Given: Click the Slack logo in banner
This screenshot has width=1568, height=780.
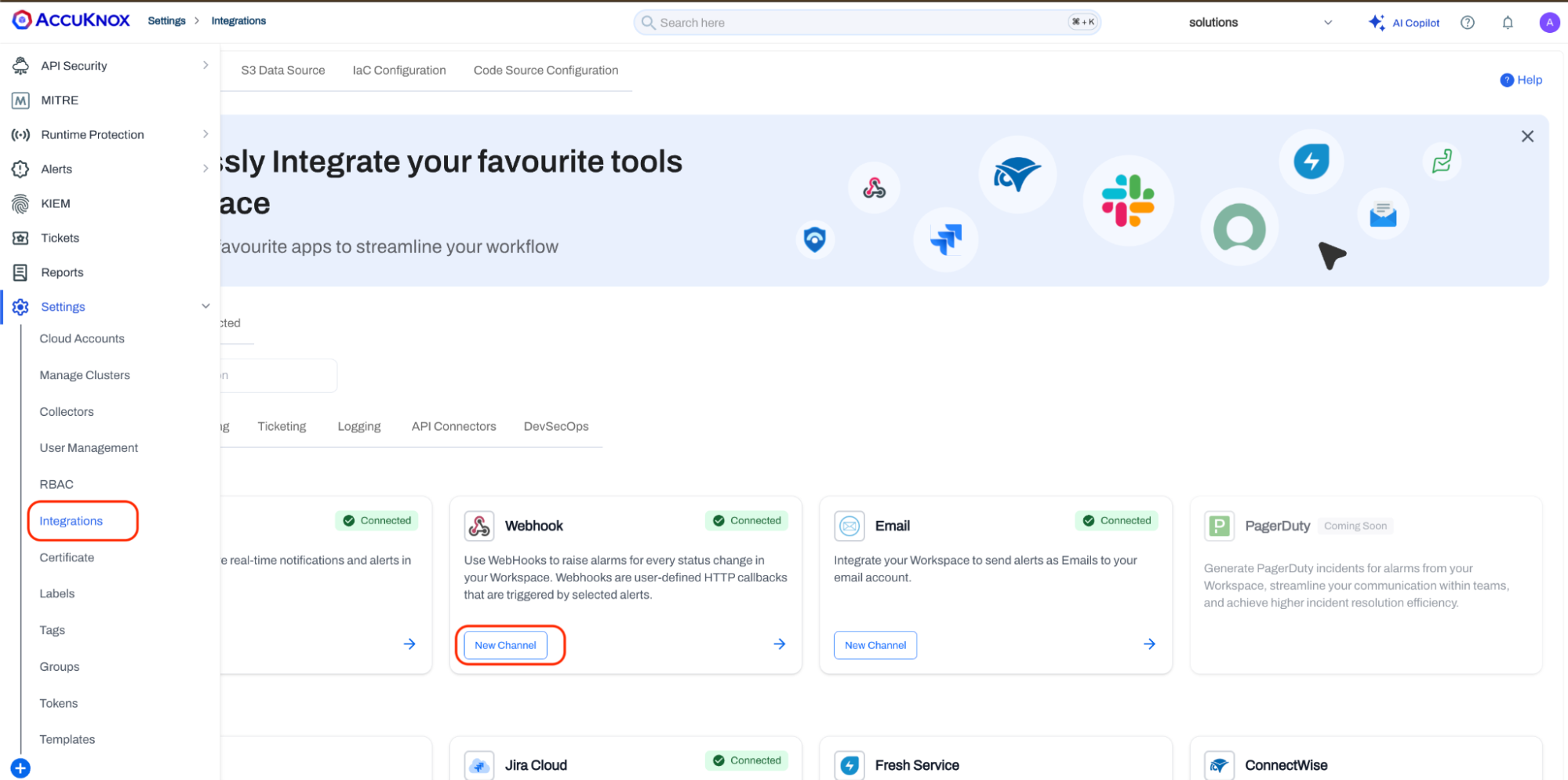Looking at the screenshot, I should point(1128,201).
